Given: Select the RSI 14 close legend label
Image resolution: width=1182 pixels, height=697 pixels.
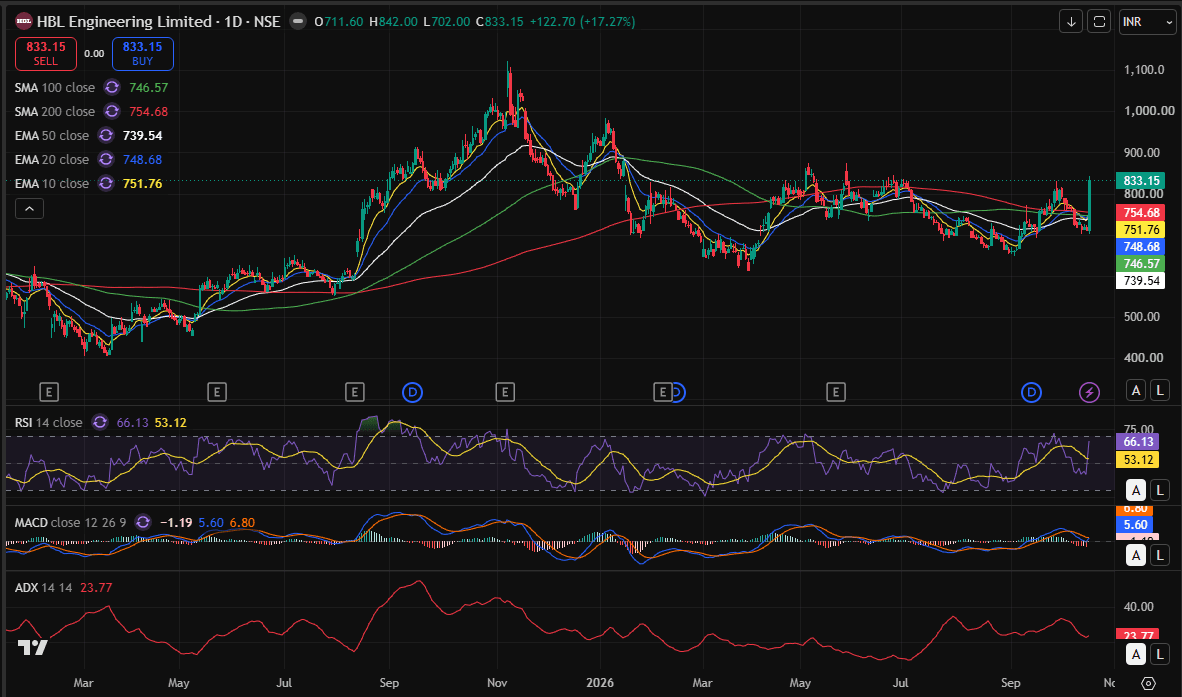Looking at the screenshot, I should pos(48,422).
